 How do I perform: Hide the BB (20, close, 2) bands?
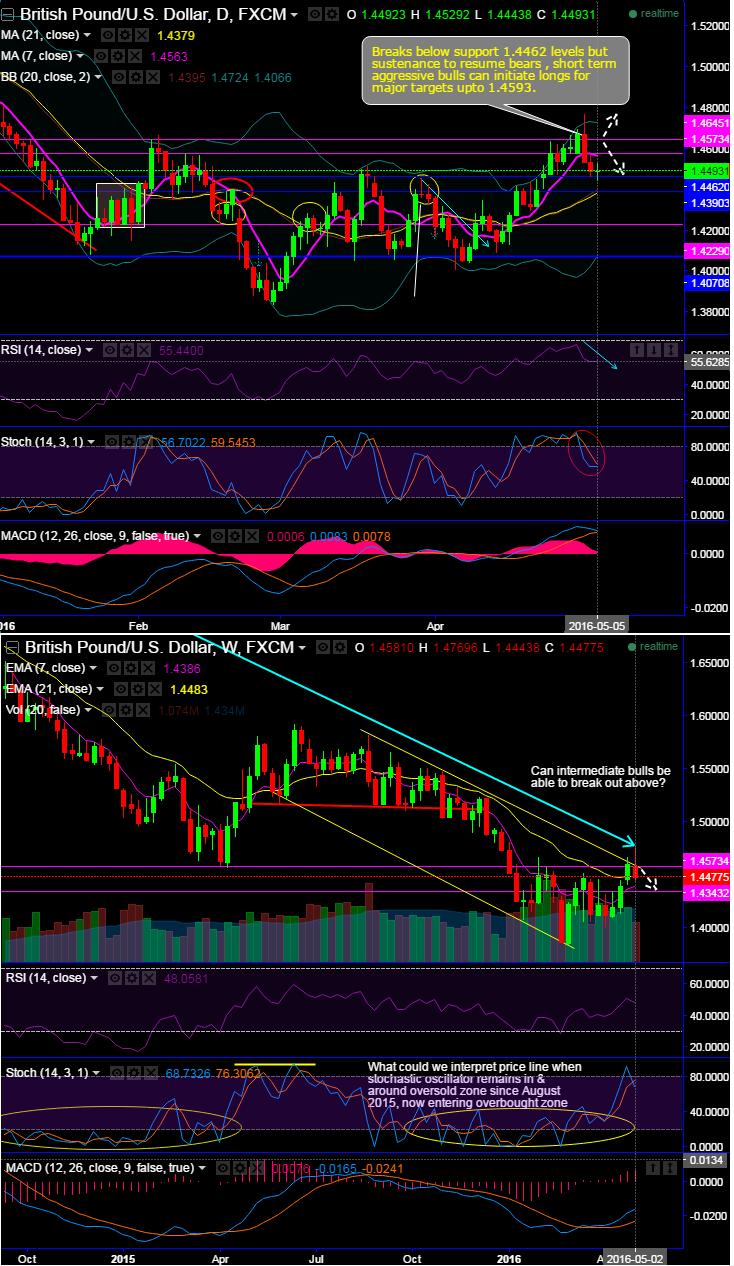click(x=118, y=77)
